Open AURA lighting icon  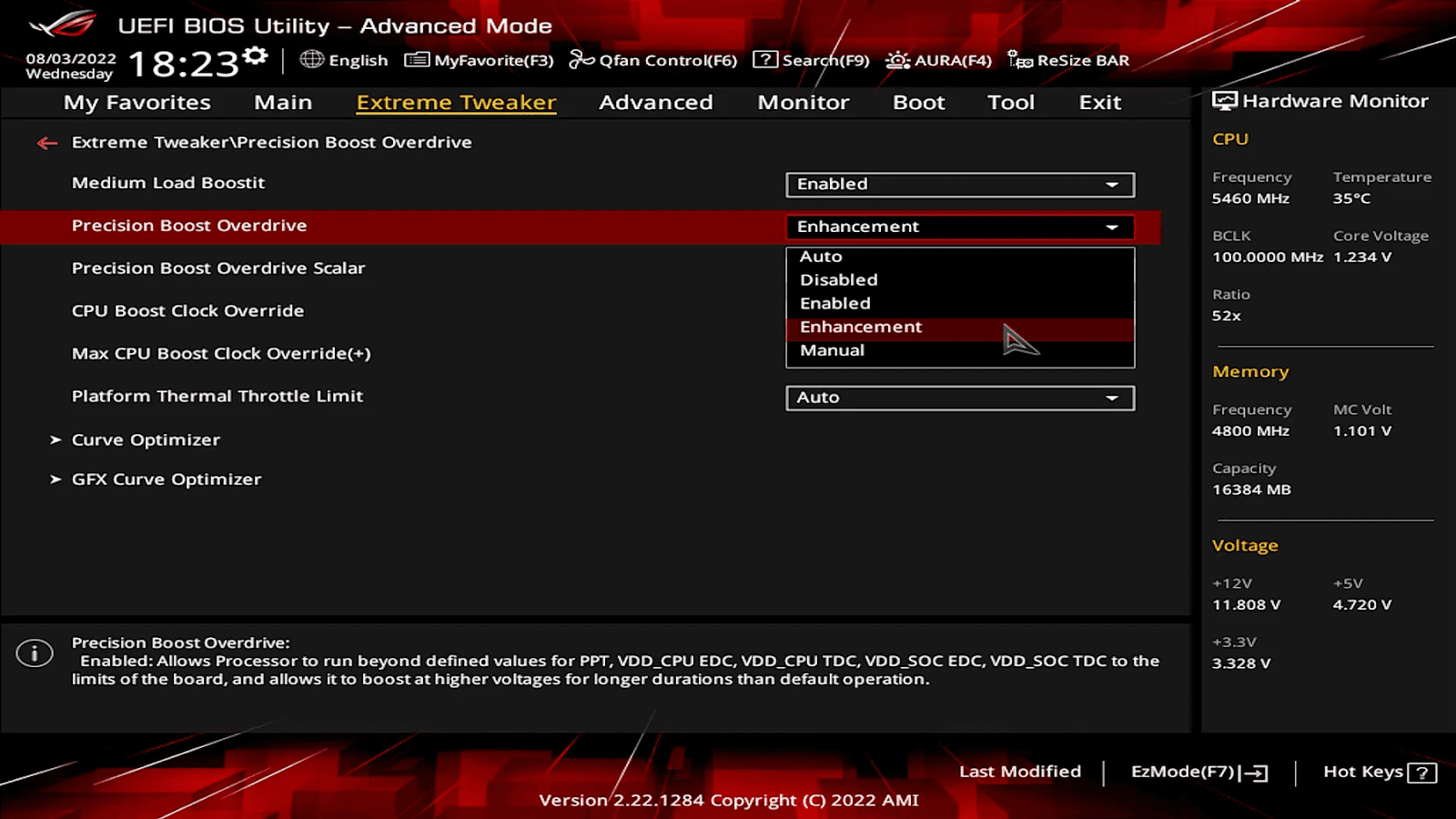click(x=898, y=60)
